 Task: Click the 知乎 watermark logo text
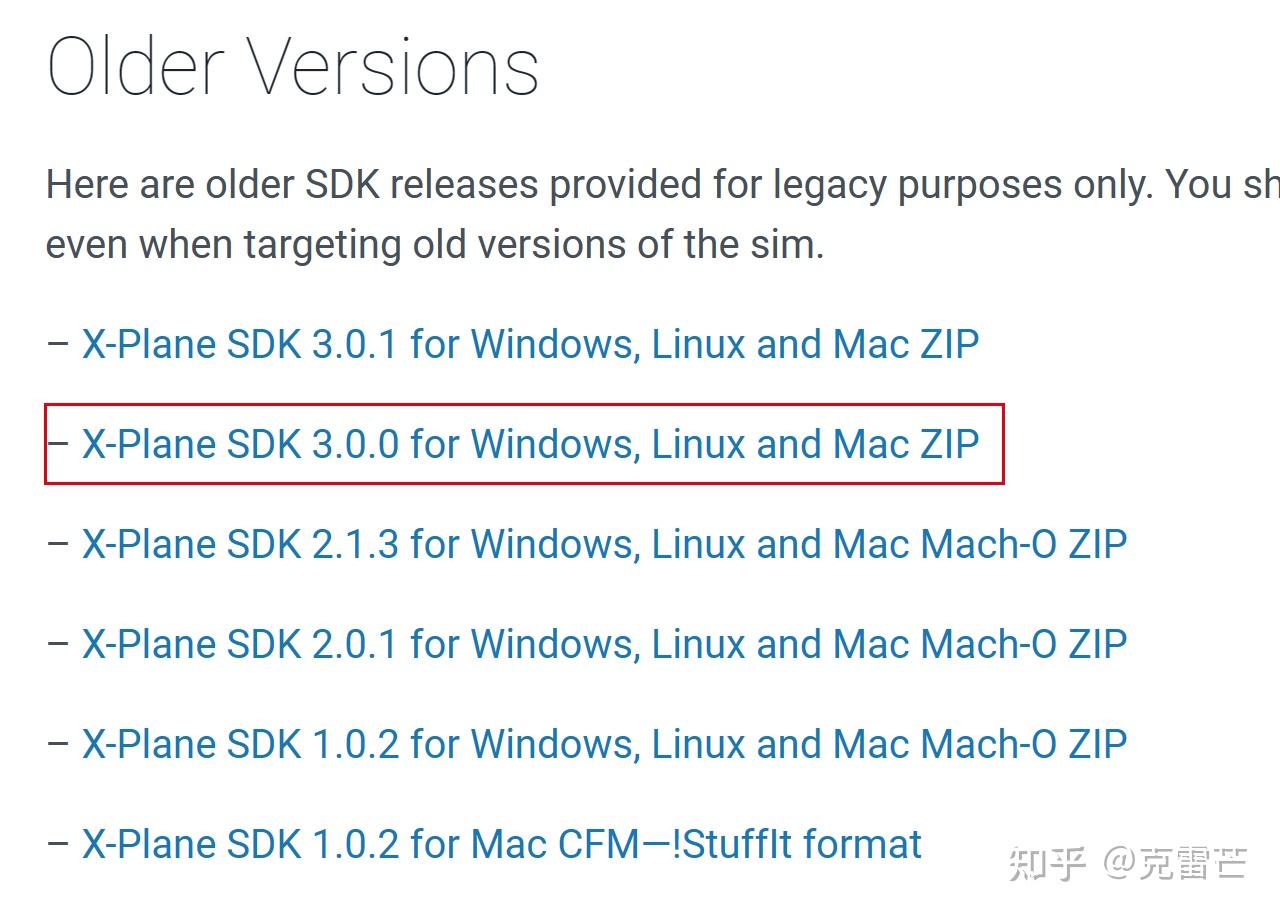click(x=1047, y=864)
